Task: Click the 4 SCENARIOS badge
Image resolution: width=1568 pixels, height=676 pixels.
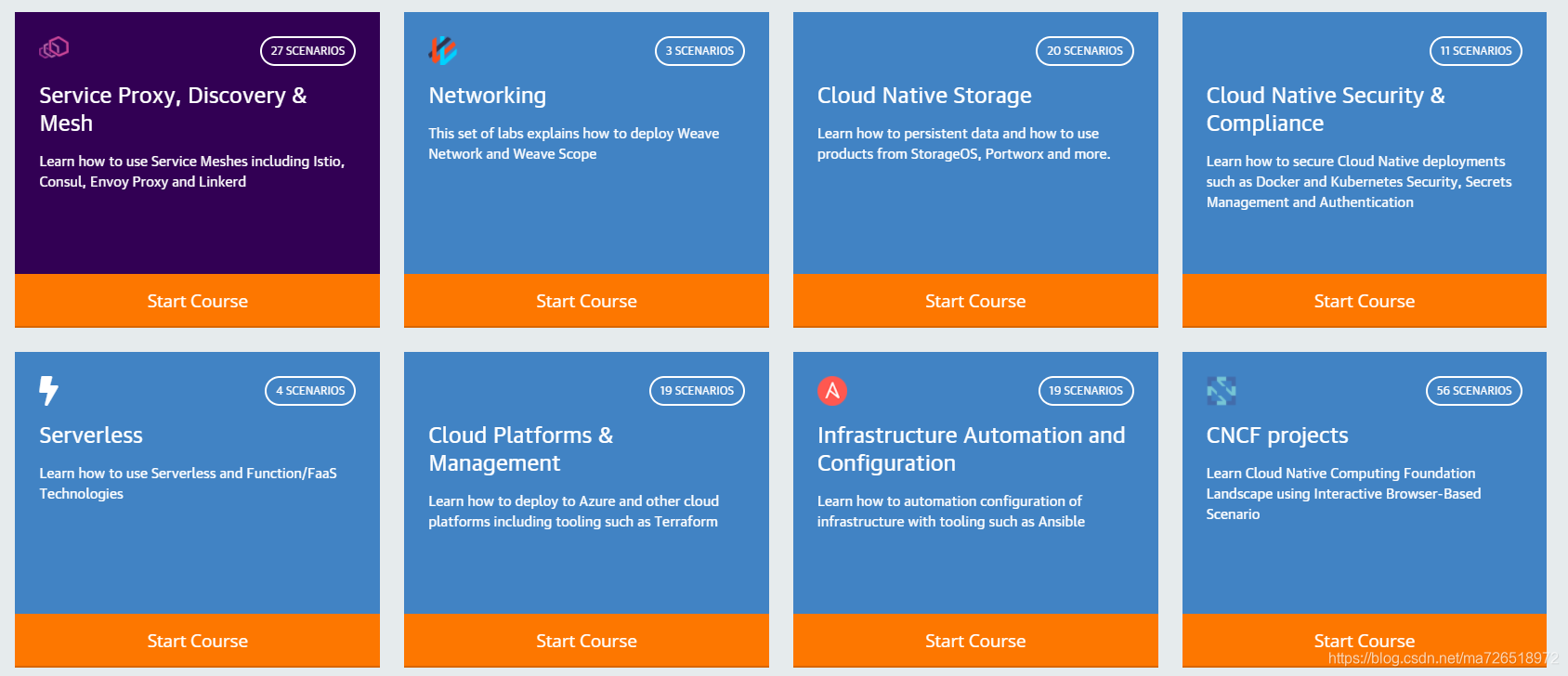Action: (310, 391)
